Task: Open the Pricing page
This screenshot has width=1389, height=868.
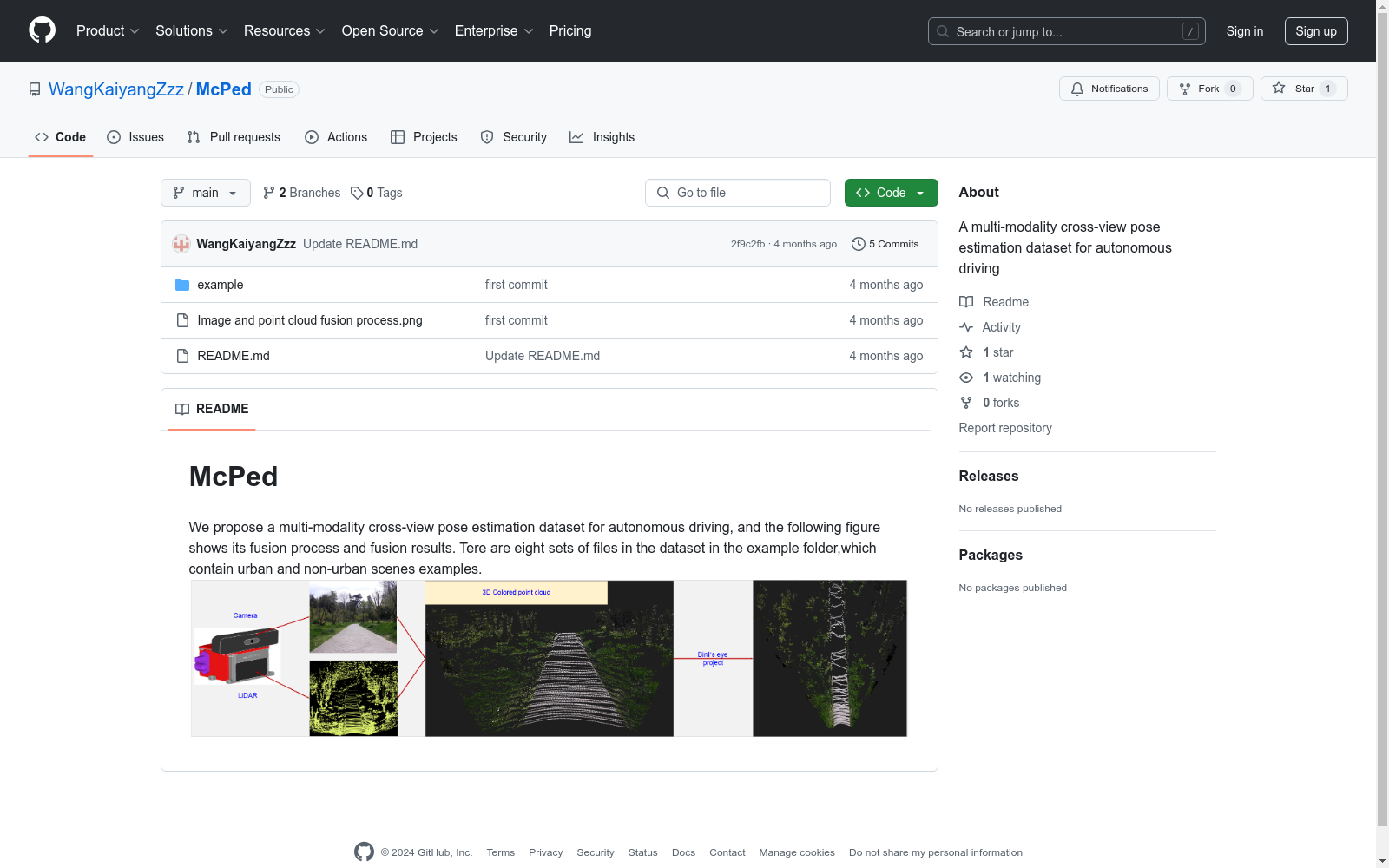Action: pos(570,31)
